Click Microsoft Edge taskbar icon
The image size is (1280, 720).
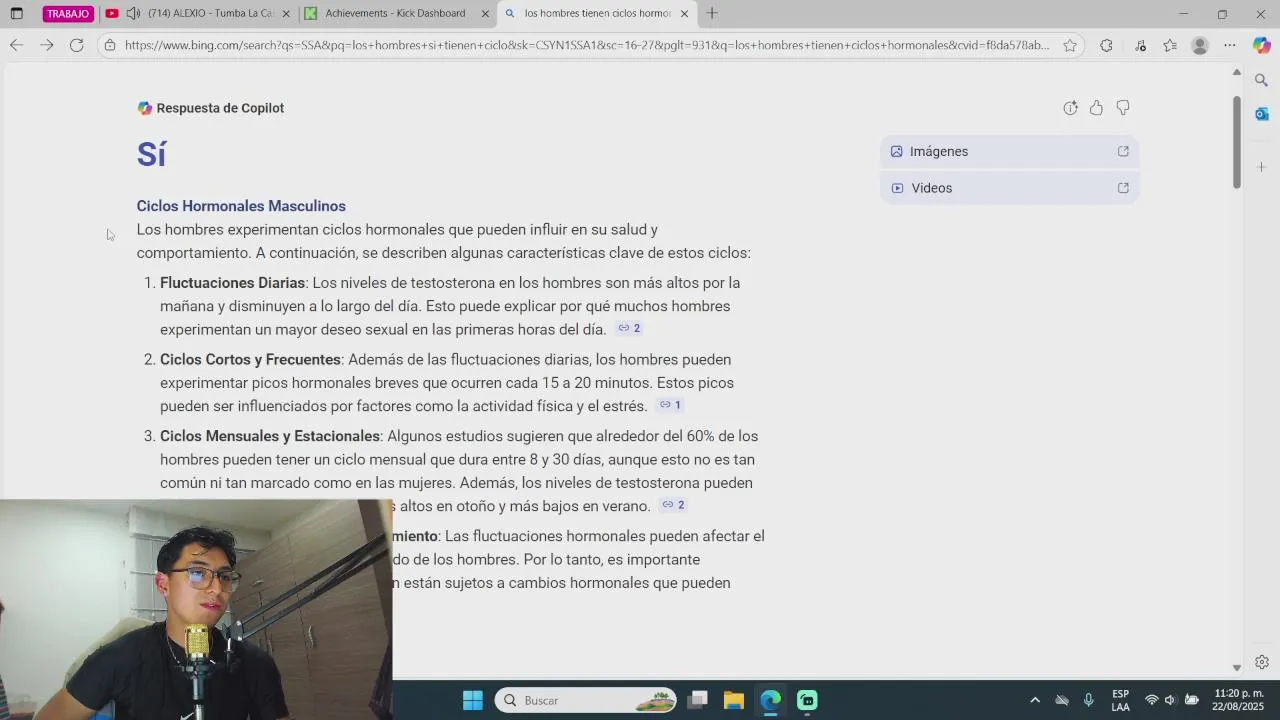pos(770,700)
